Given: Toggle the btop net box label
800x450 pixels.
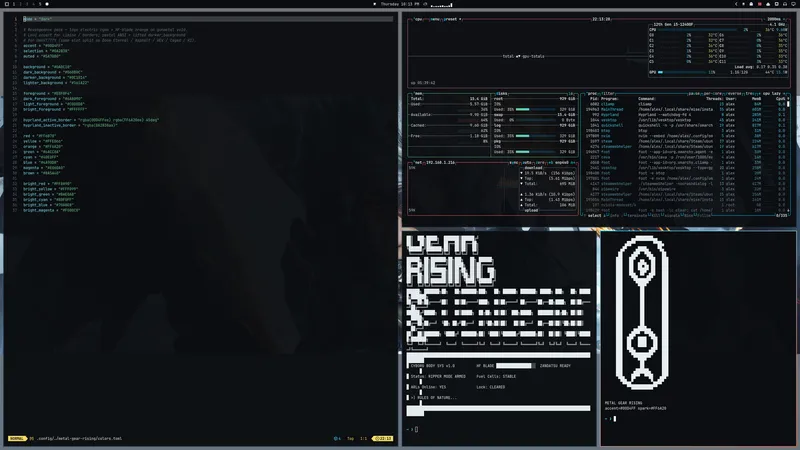Looking at the screenshot, I should point(418,163).
